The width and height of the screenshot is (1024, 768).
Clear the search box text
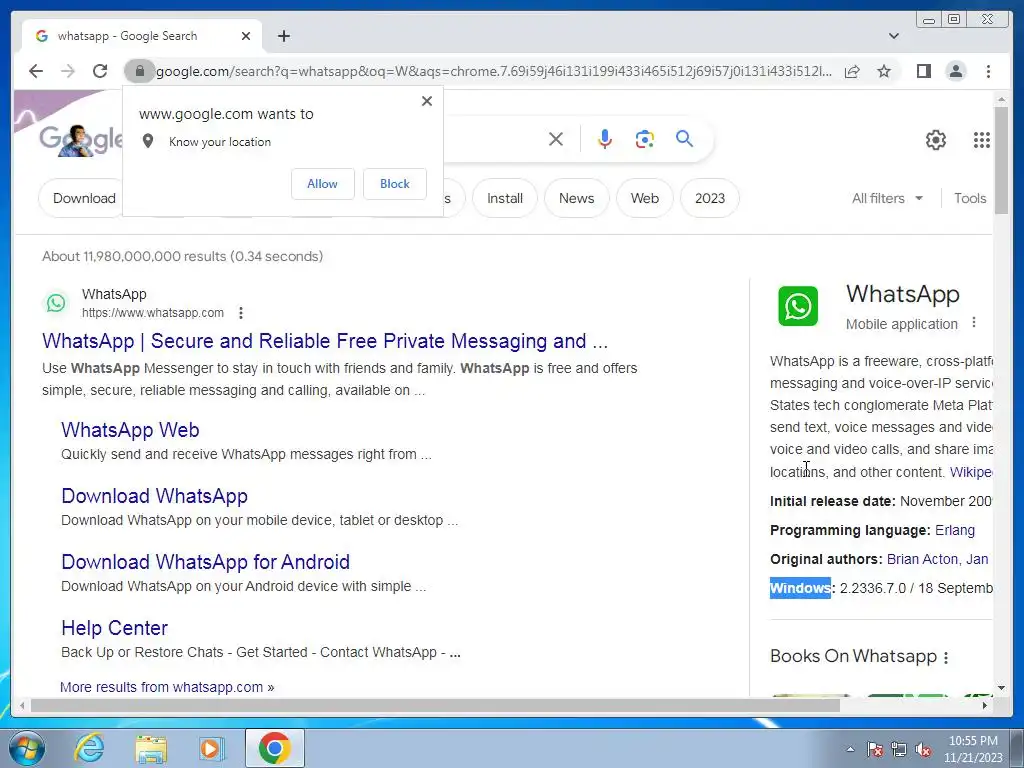tap(556, 139)
